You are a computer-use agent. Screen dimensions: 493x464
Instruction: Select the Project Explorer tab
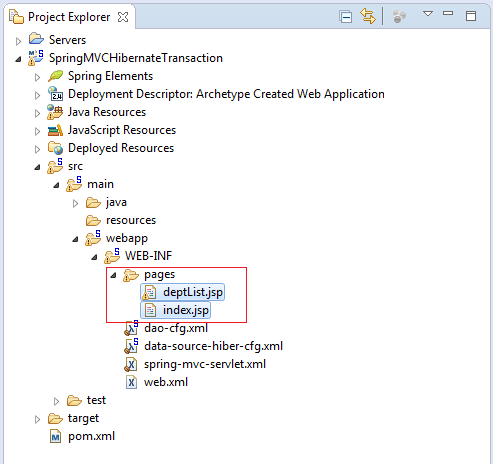[69, 17]
